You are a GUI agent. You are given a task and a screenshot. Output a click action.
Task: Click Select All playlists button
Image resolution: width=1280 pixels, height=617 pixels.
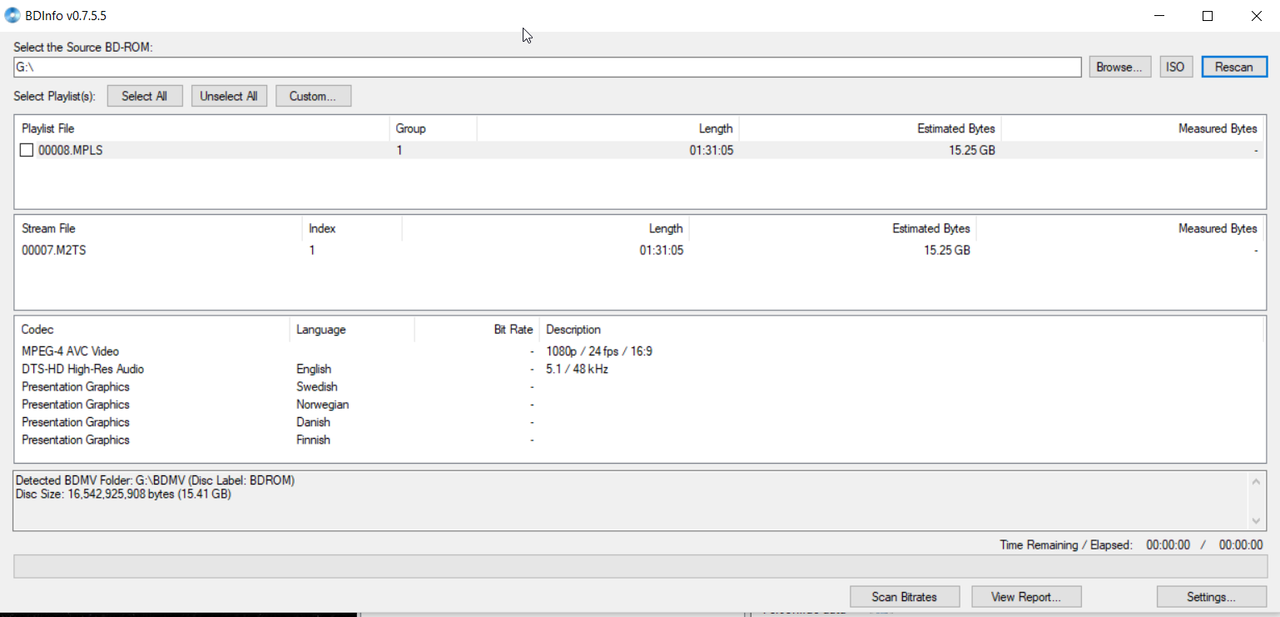click(145, 96)
